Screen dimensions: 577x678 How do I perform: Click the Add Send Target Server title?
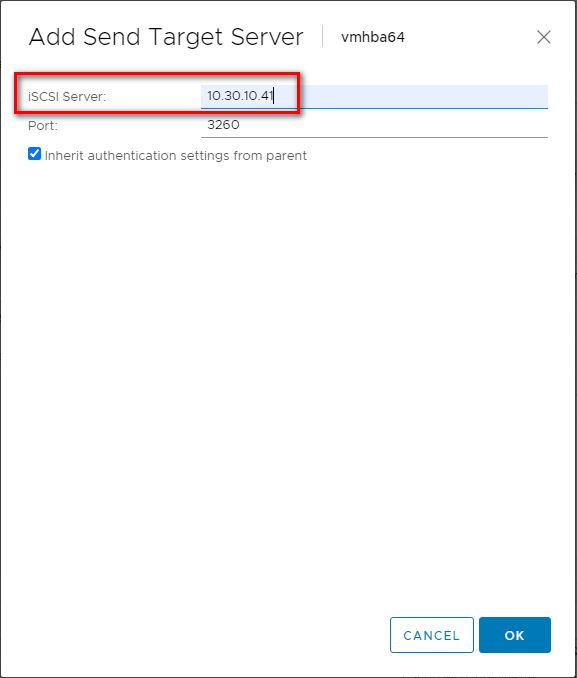[x=166, y=37]
